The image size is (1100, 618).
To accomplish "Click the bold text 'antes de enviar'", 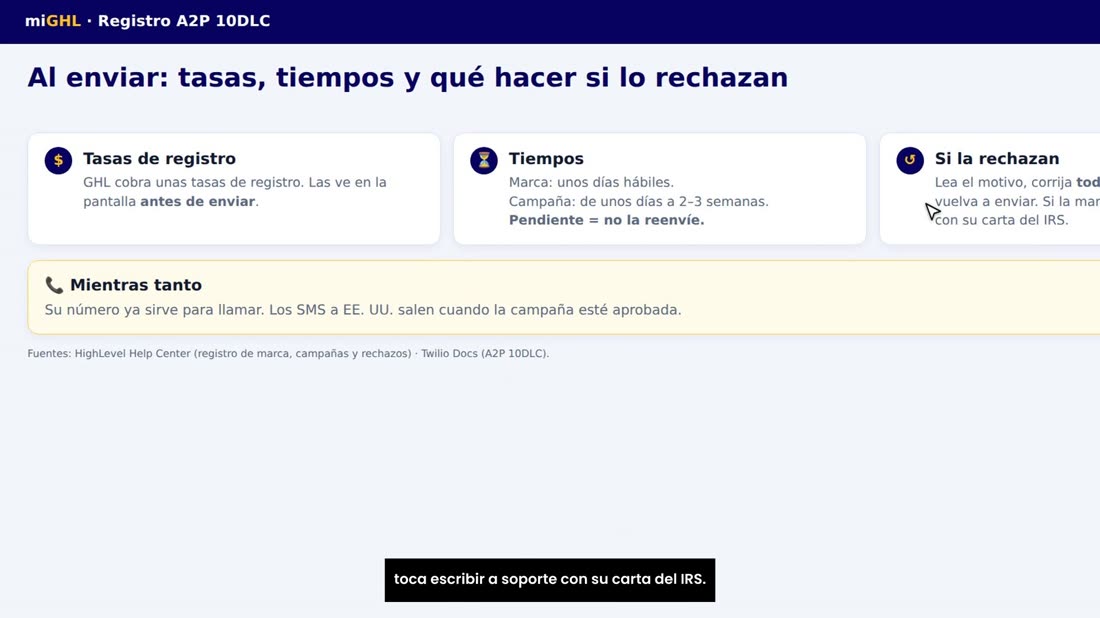I will pyautogui.click(x=197, y=201).
